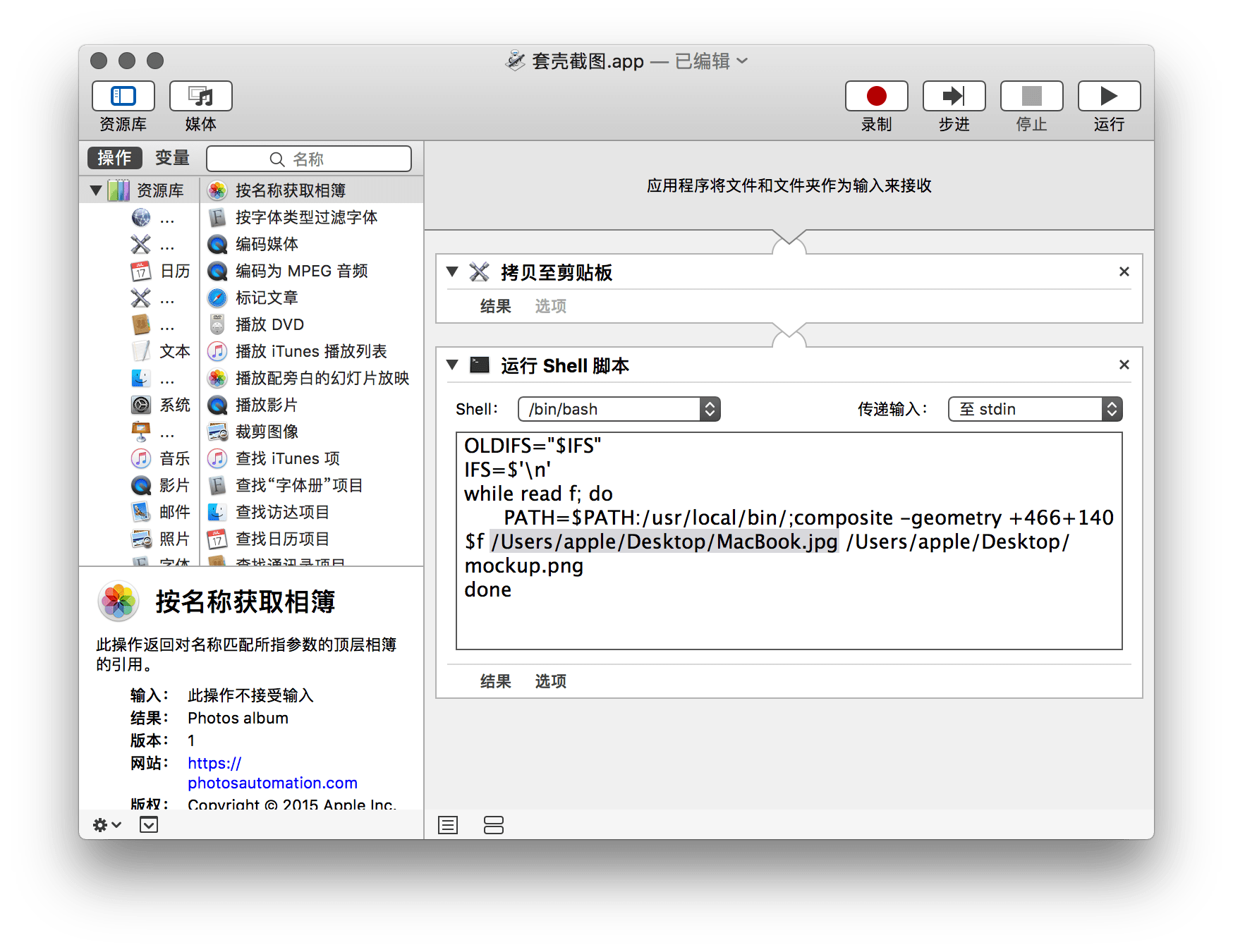Viewport: 1233px width, 952px height.
Task: Hide the description panel toggle button
Action: 149,825
